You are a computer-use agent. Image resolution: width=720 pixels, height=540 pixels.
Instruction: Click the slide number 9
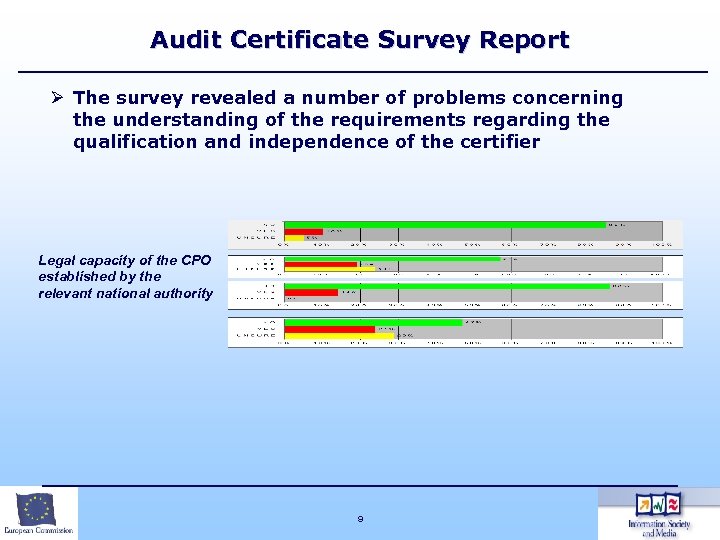tap(360, 519)
